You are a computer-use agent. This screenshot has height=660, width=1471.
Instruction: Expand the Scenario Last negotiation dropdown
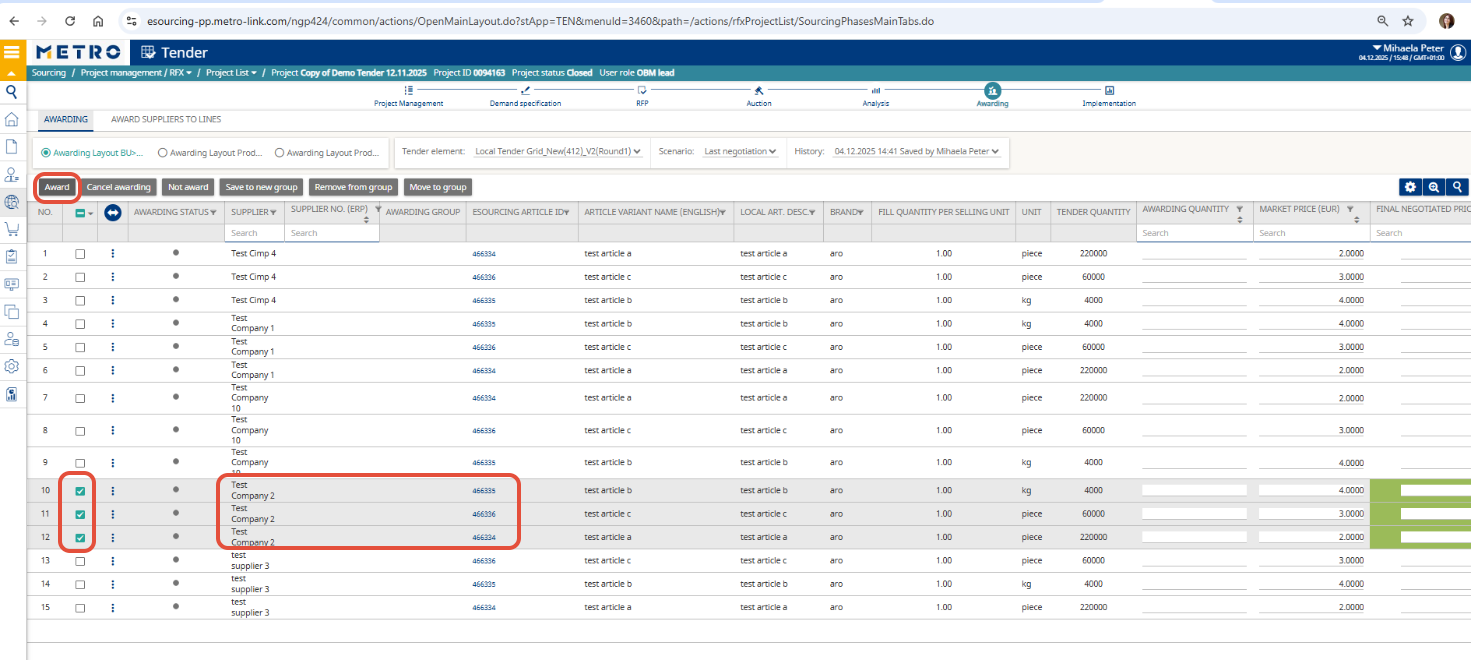pos(740,152)
